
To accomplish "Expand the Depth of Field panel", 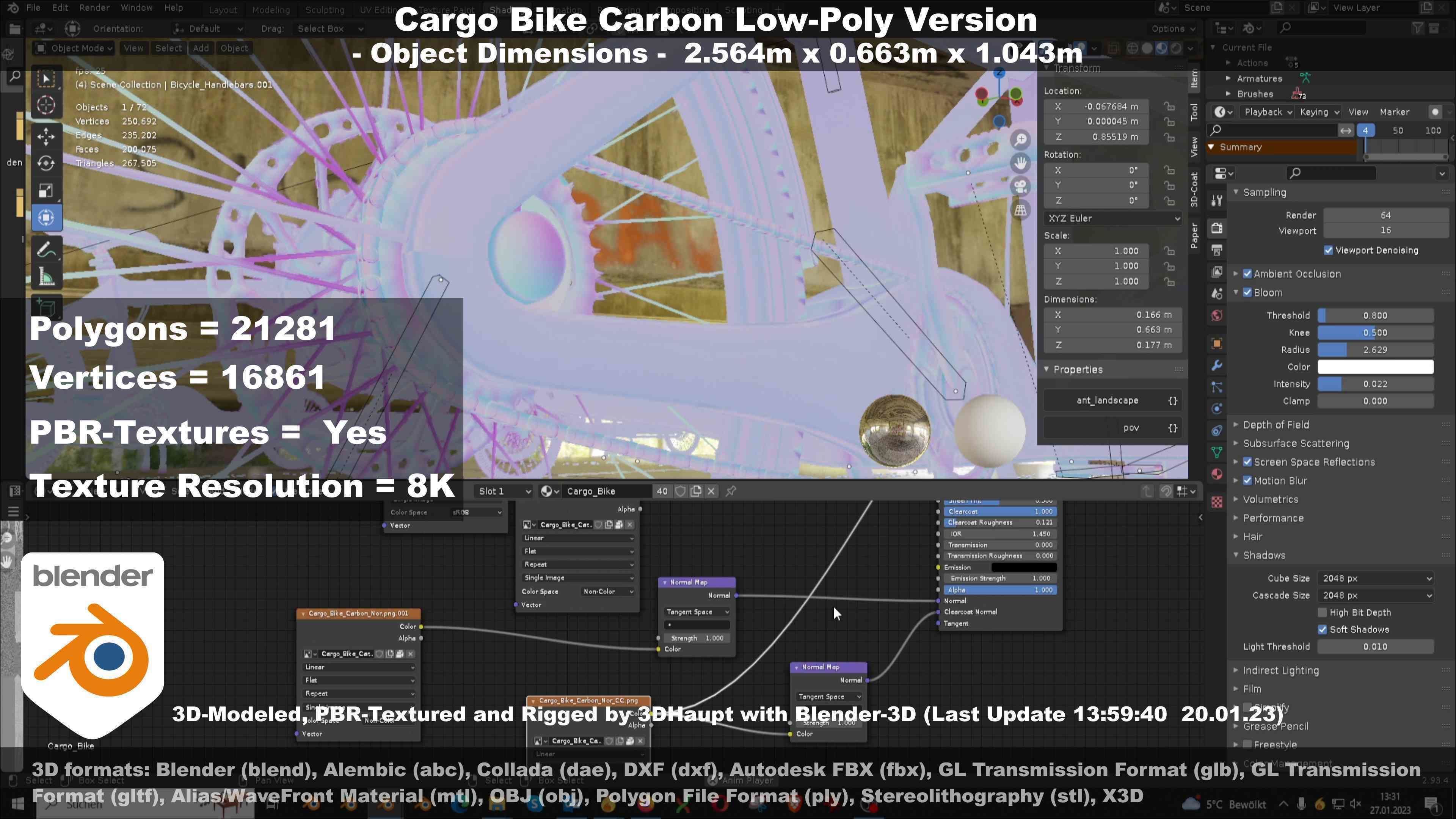I will click(1276, 425).
